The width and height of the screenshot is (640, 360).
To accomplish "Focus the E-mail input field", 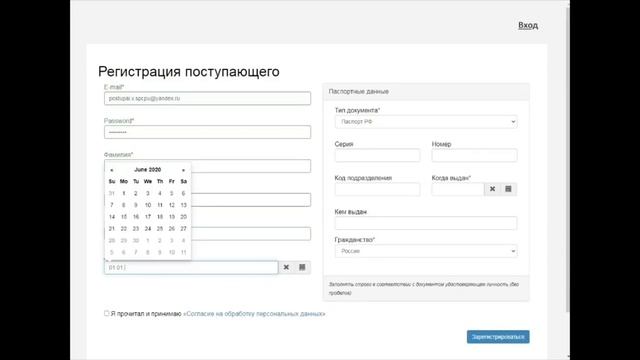I will coord(207,98).
